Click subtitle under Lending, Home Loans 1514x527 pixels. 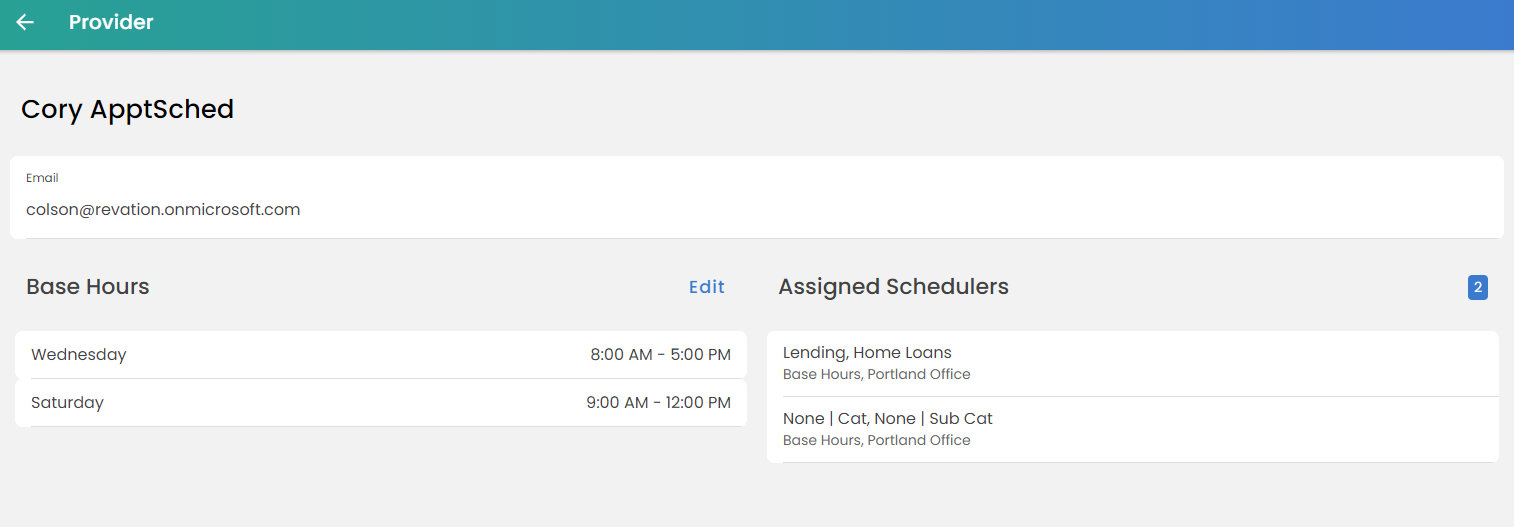tap(876, 375)
